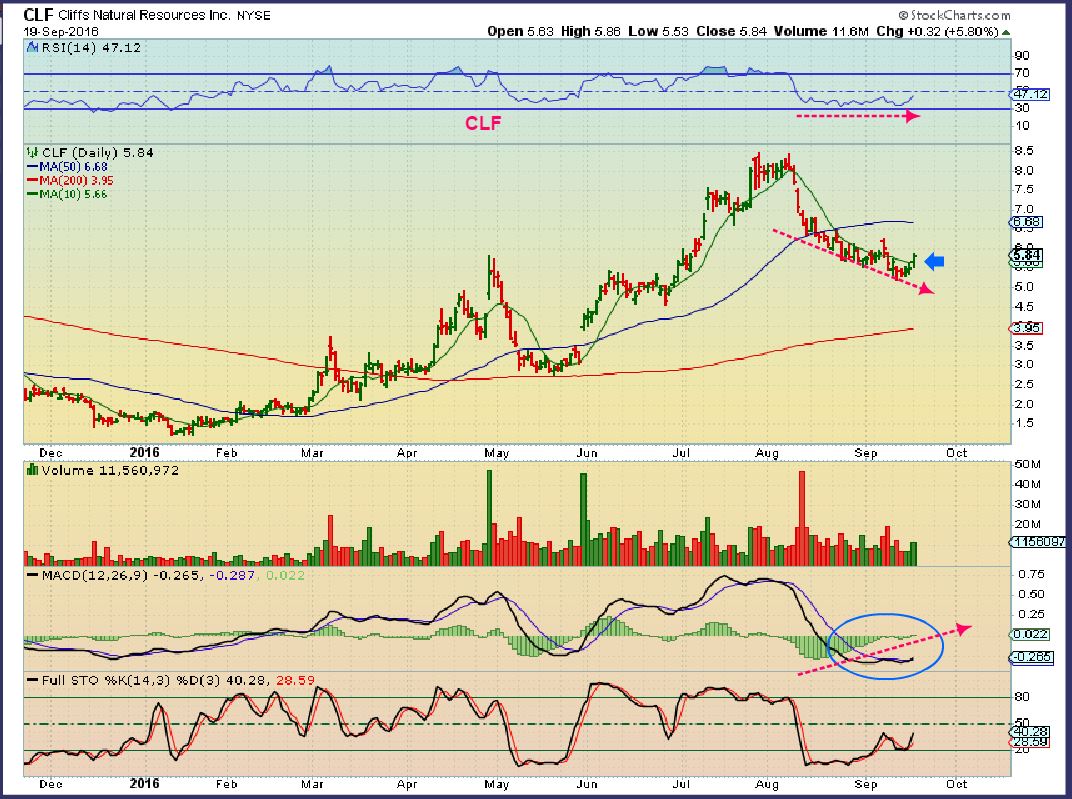
Task: Click the NYSE exchange label
Action: click(254, 16)
